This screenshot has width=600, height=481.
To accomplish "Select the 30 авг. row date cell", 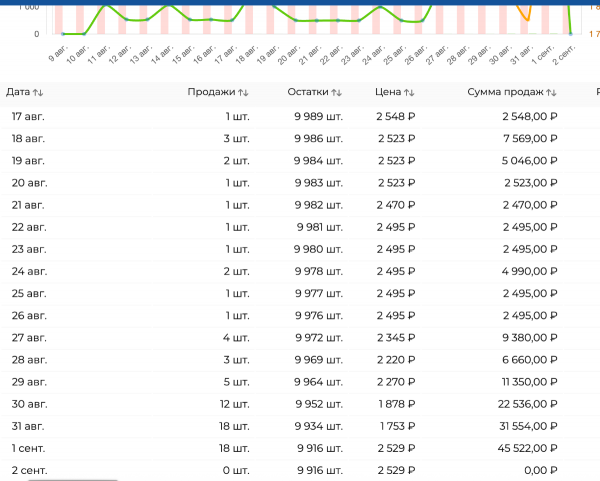I will click(x=28, y=403).
